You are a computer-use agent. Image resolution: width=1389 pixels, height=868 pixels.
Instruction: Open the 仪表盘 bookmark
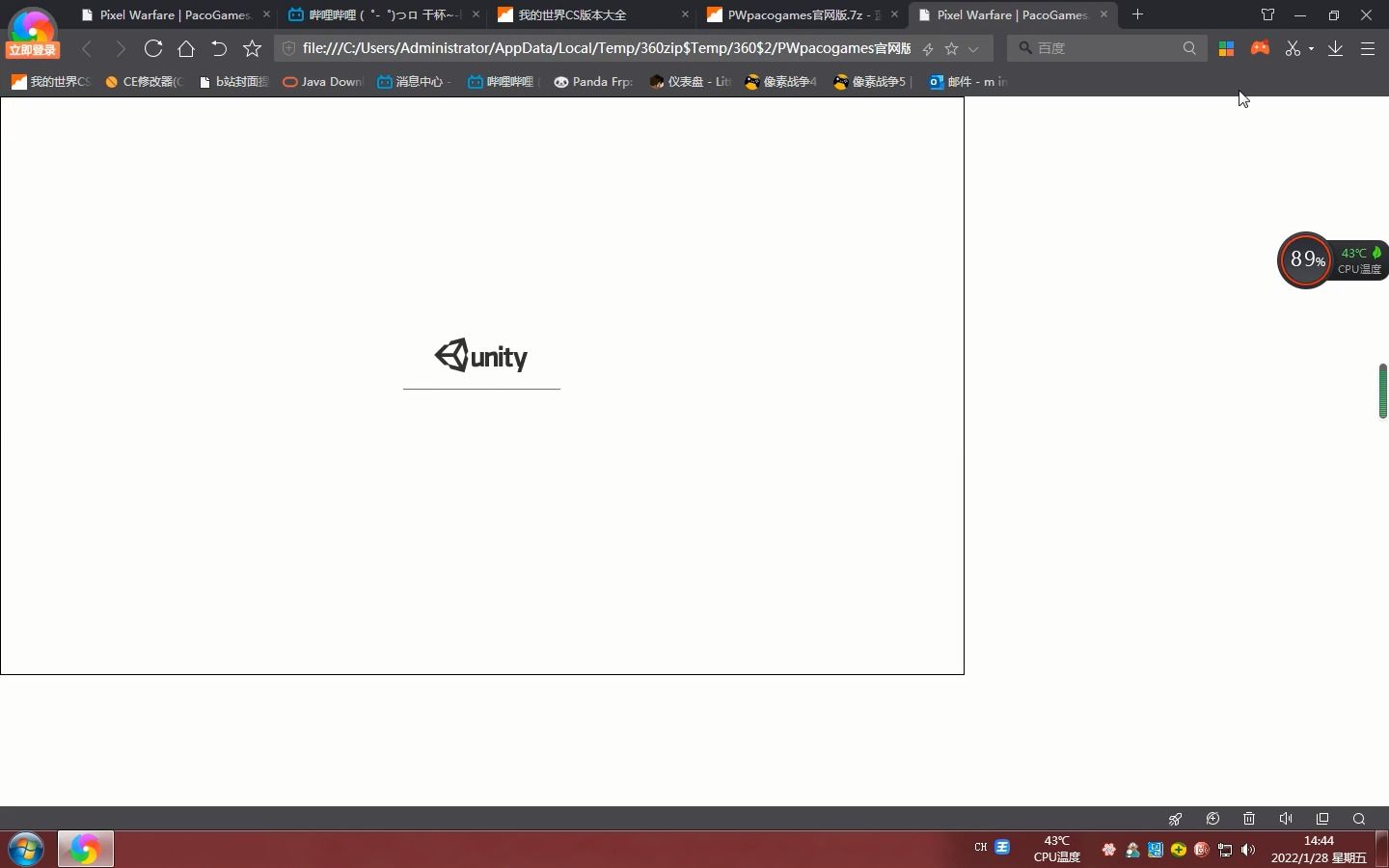(691, 82)
